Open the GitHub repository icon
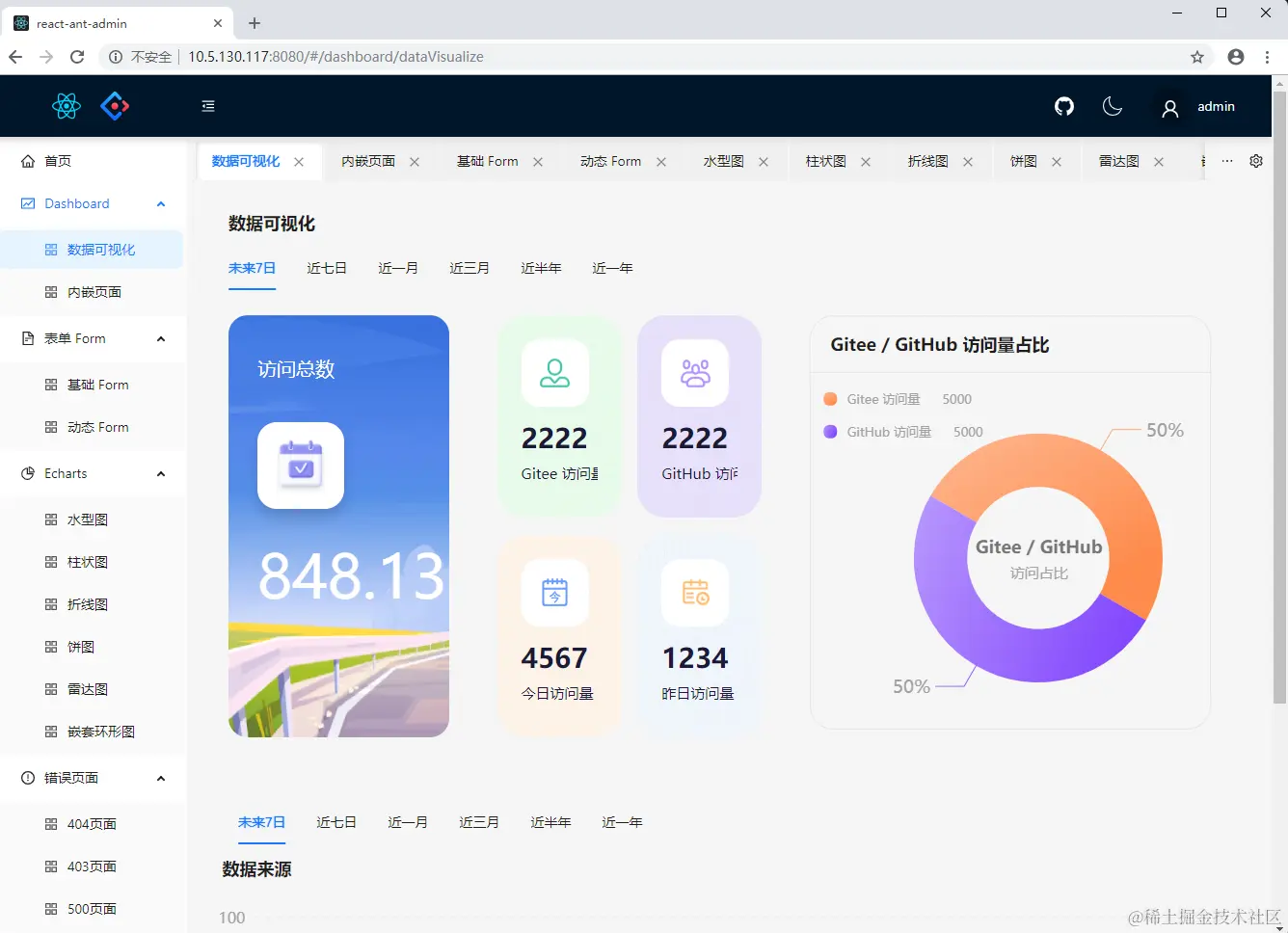1288x933 pixels. tap(1064, 106)
